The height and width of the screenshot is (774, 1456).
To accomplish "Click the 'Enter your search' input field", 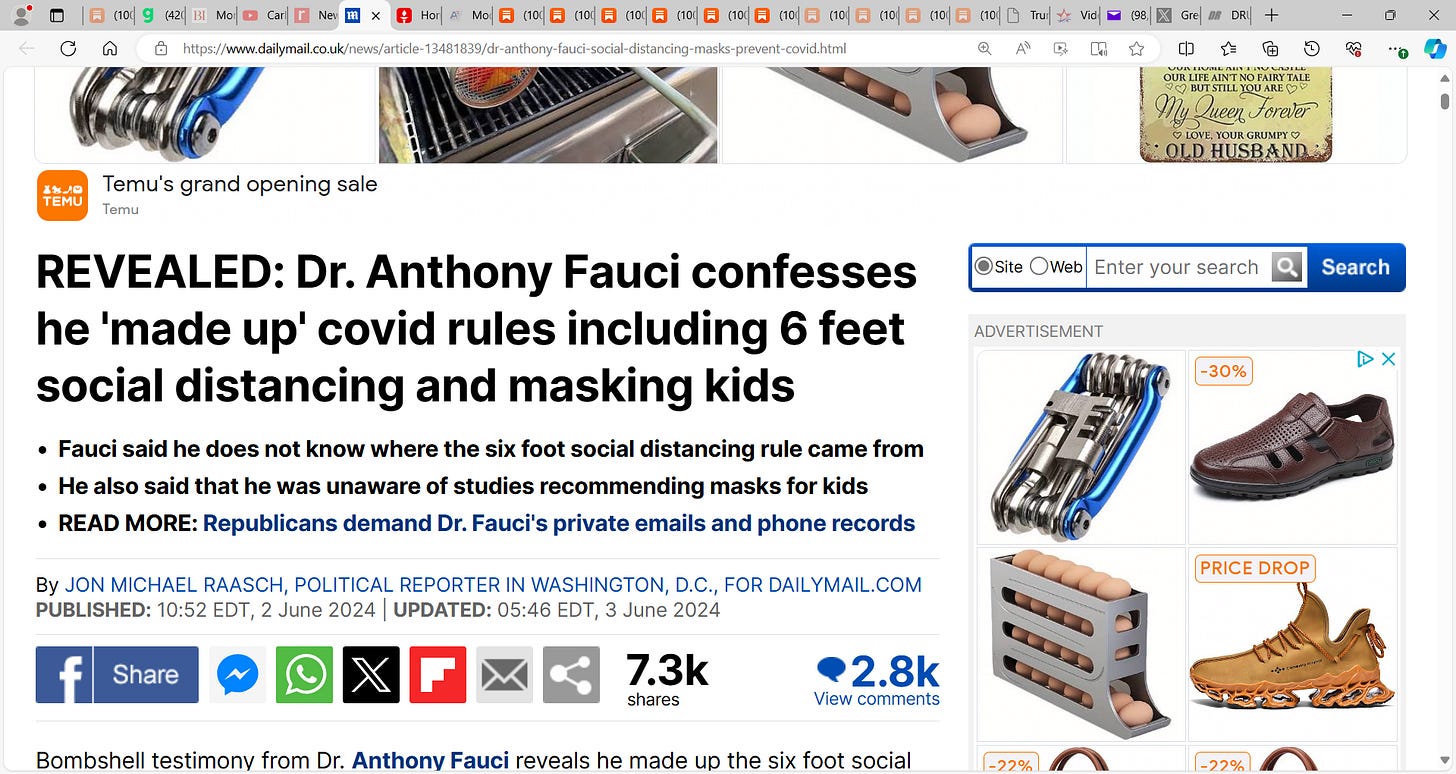I will [x=1178, y=267].
